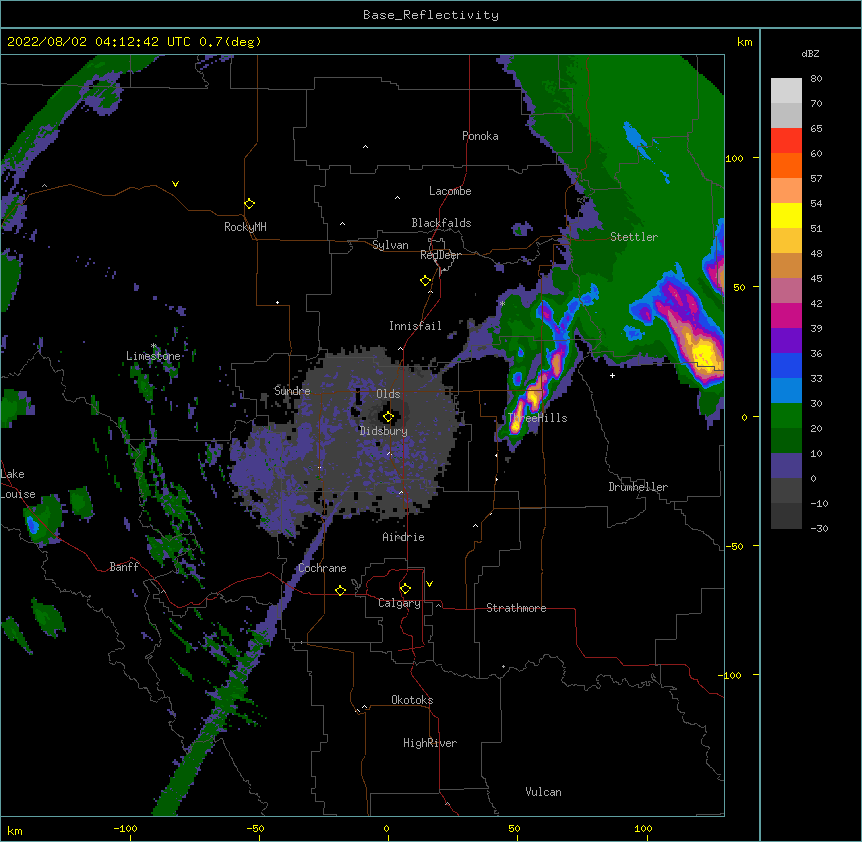Select the Base_Reflectivity title

click(x=431, y=15)
